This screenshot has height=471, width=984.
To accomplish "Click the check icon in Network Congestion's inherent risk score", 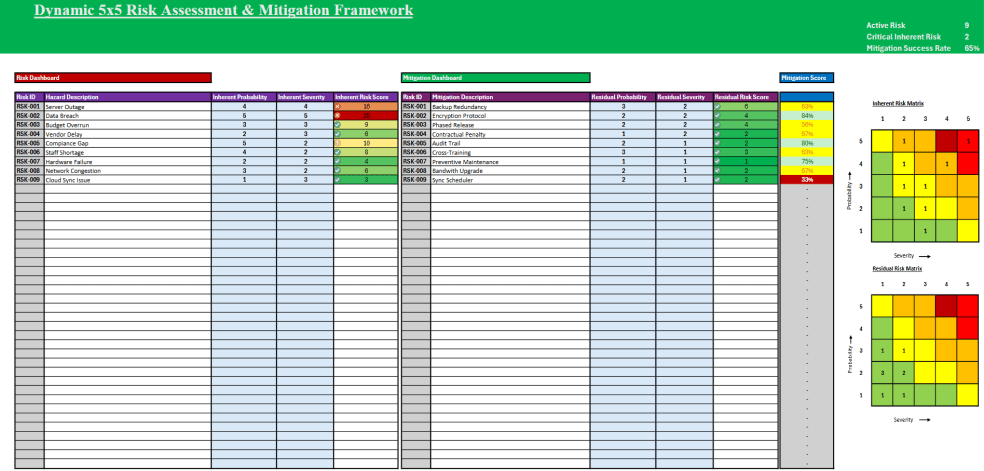I will click(x=338, y=171).
